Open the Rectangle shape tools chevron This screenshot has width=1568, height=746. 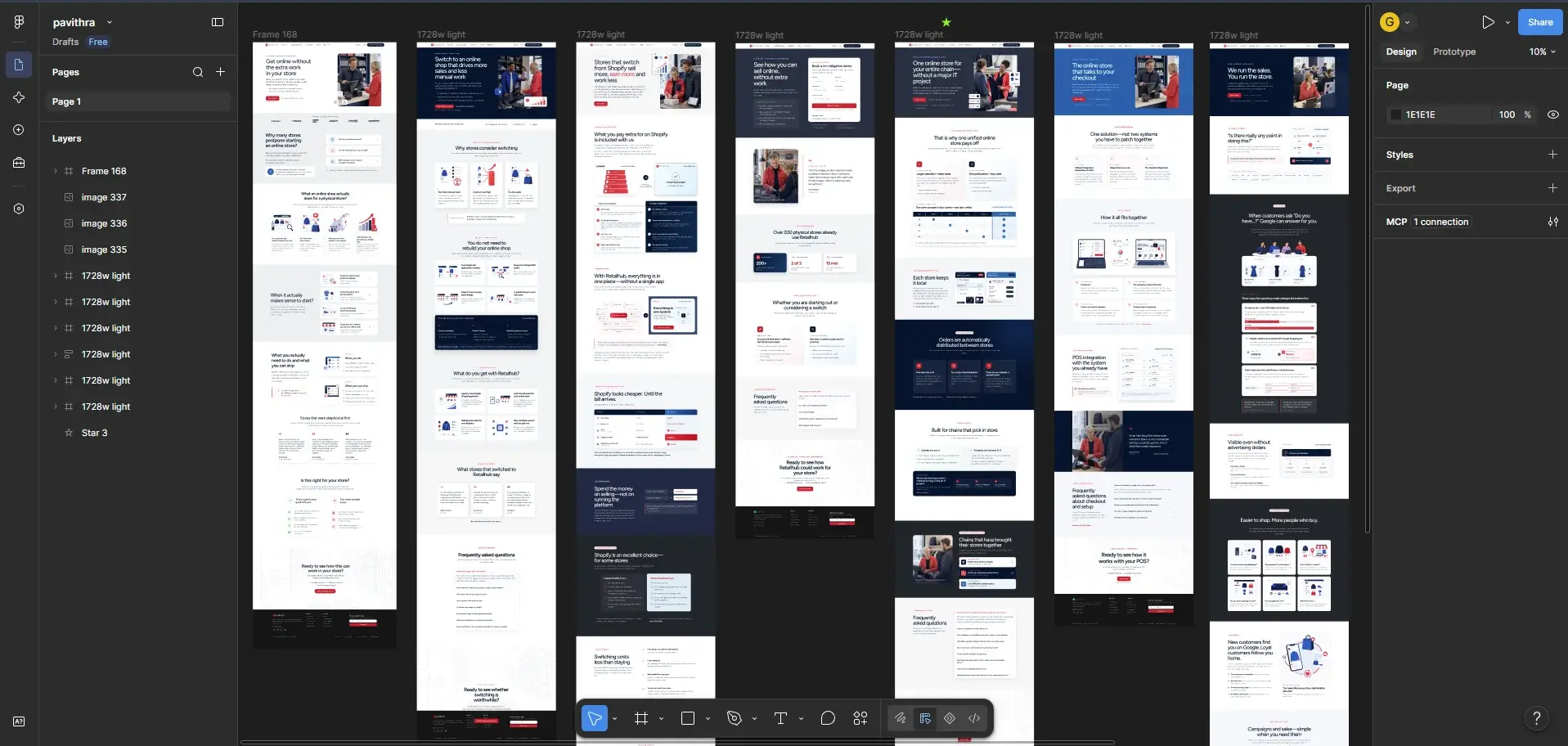708,718
